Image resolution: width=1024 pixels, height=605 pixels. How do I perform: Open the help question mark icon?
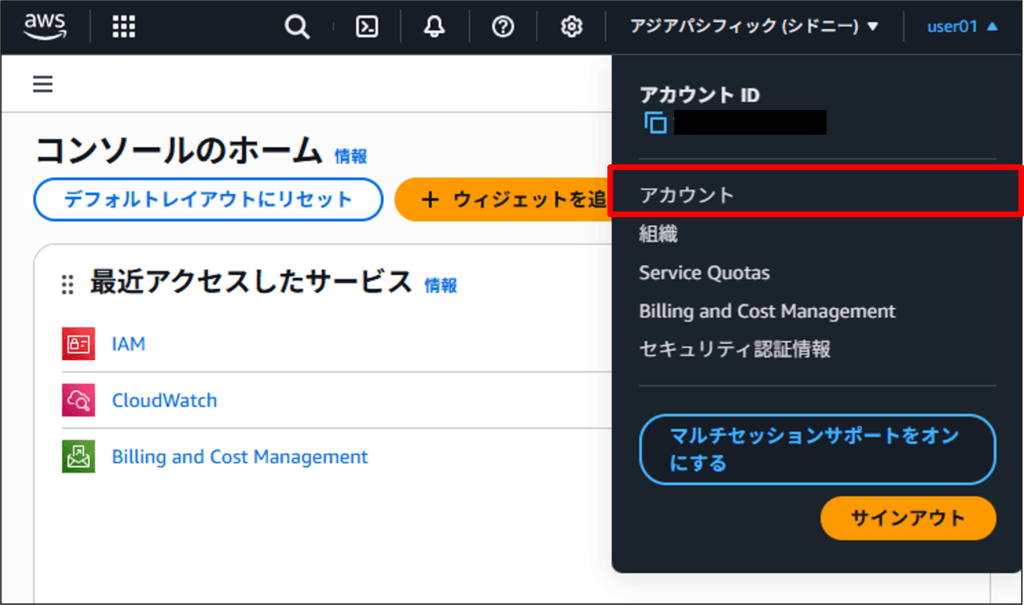(503, 27)
